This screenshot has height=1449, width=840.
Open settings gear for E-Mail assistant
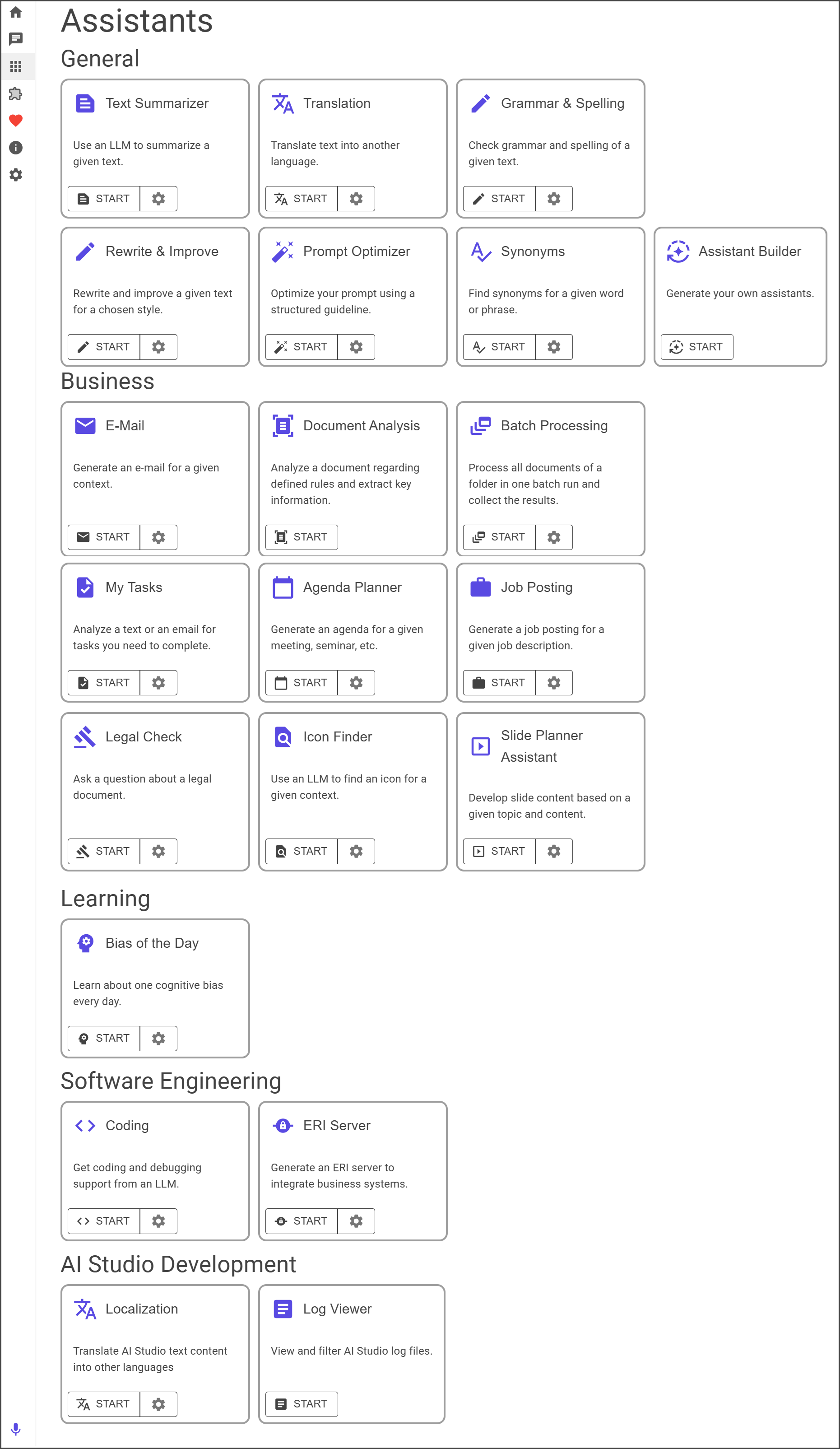[159, 537]
